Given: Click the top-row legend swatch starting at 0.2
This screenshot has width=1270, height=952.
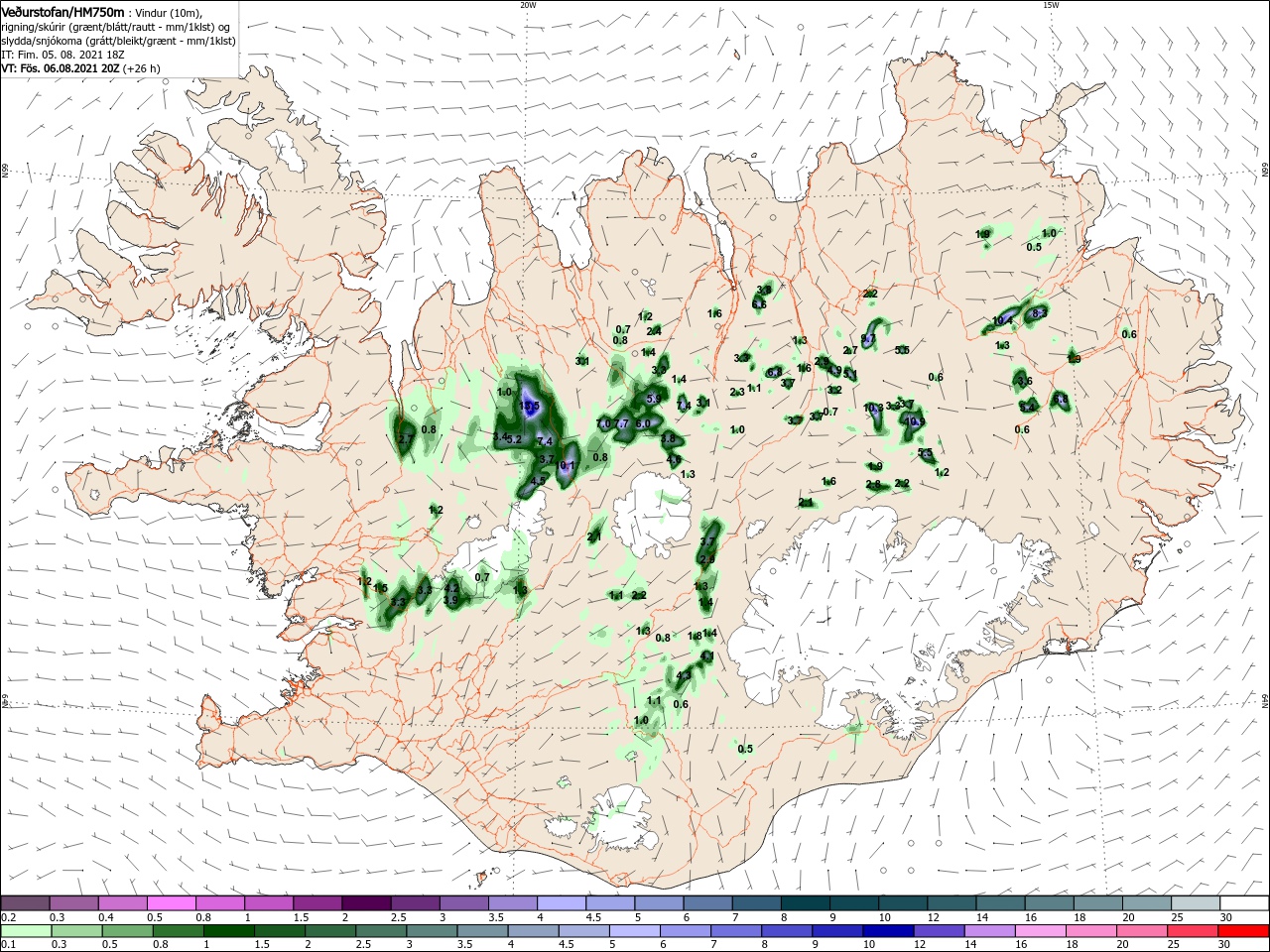Looking at the screenshot, I should click(26, 903).
